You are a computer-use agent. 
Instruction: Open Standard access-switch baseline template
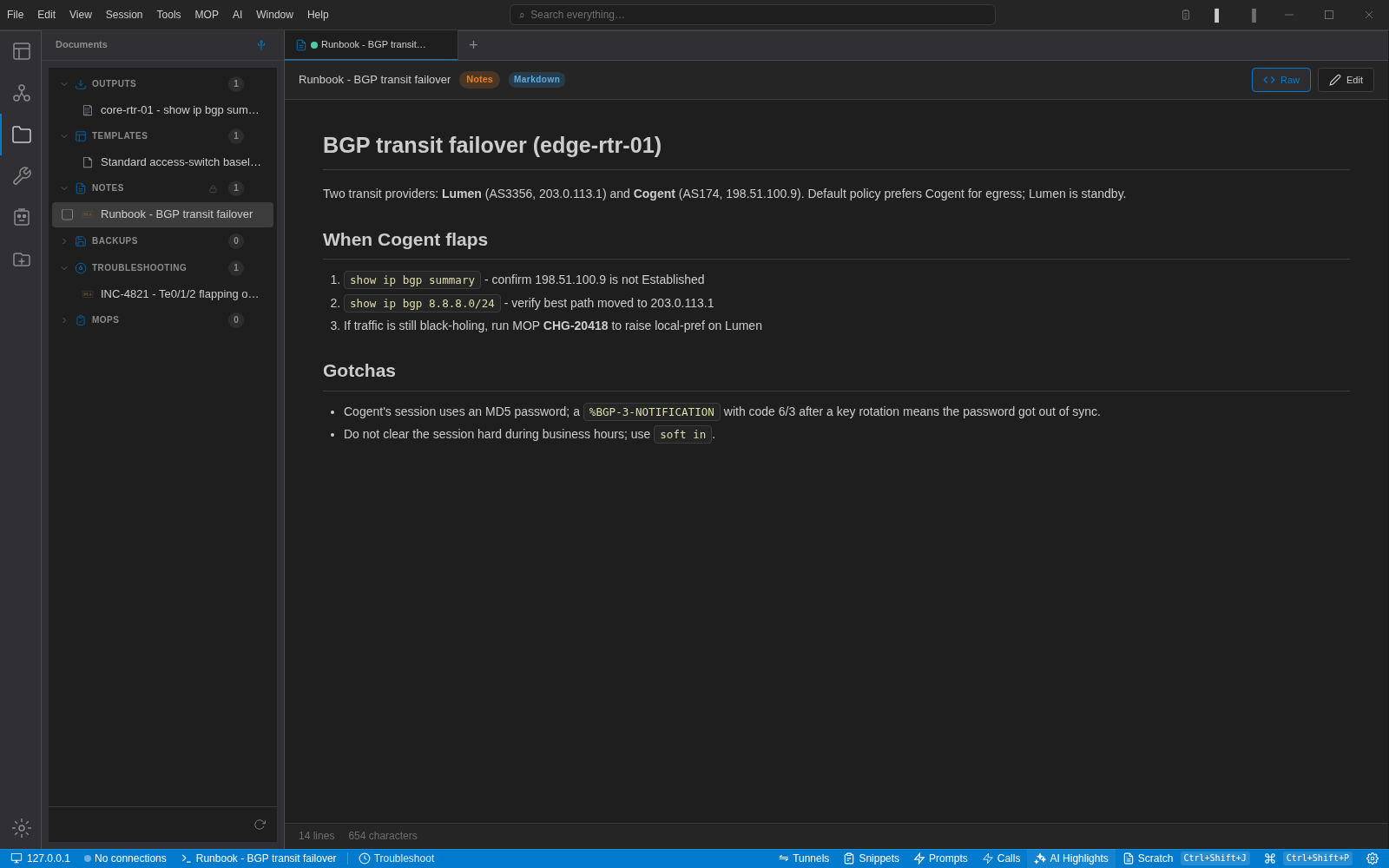coord(162,162)
